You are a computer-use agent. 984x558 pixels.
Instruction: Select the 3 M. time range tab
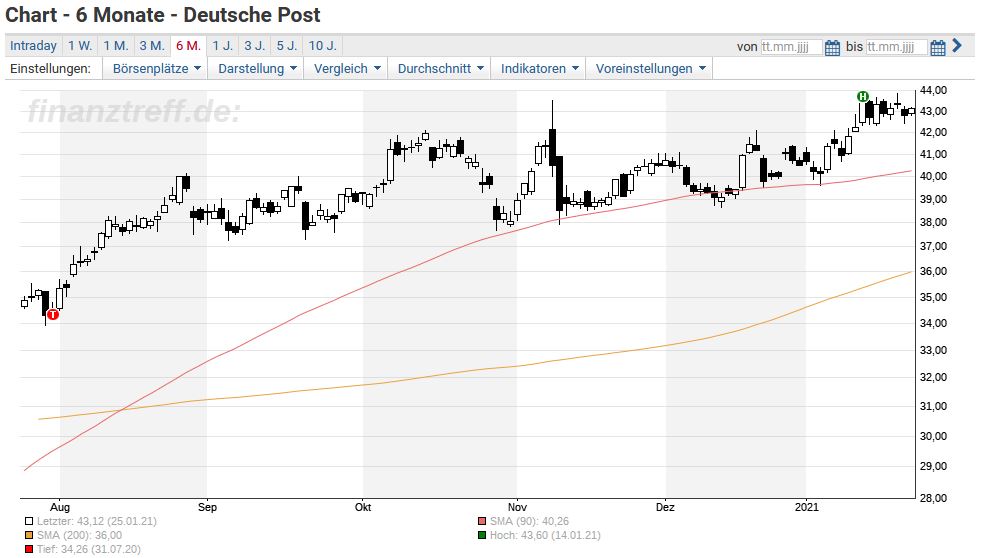[x=152, y=46]
